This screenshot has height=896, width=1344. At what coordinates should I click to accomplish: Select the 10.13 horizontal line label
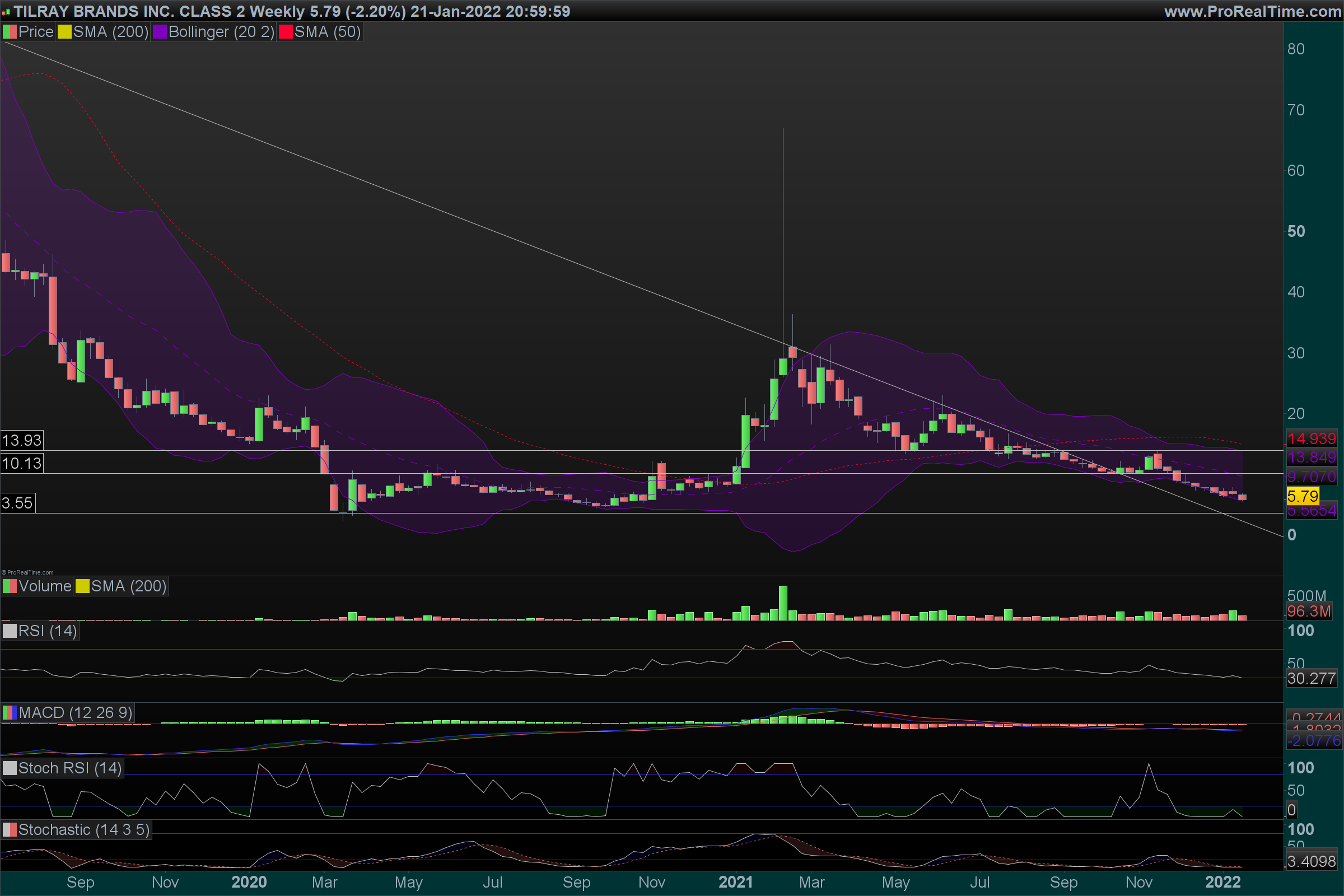point(22,464)
